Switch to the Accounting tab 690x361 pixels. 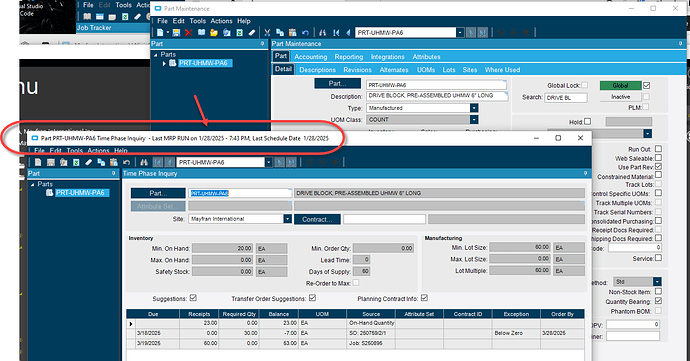[x=311, y=57]
